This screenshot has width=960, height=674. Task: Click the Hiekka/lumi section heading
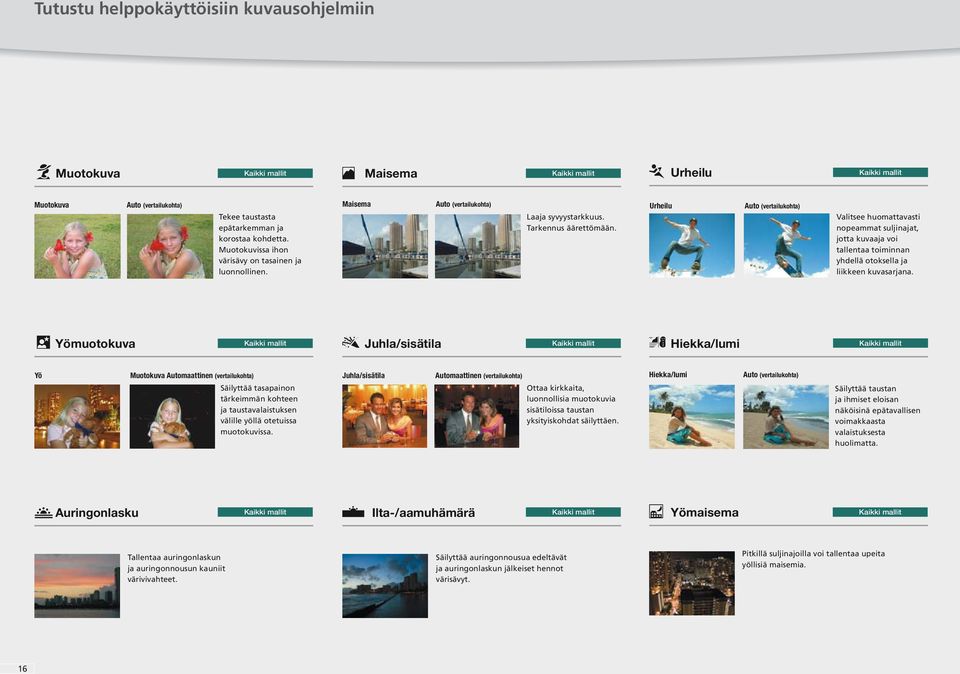(705, 343)
